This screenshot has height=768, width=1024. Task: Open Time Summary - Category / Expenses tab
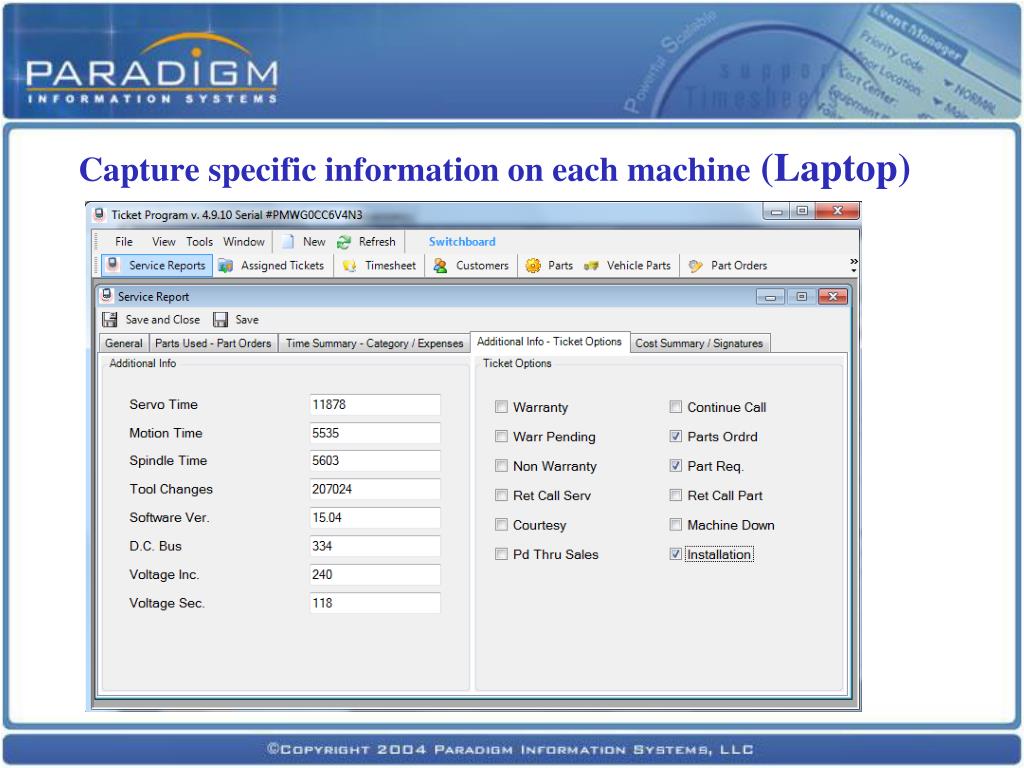point(374,344)
